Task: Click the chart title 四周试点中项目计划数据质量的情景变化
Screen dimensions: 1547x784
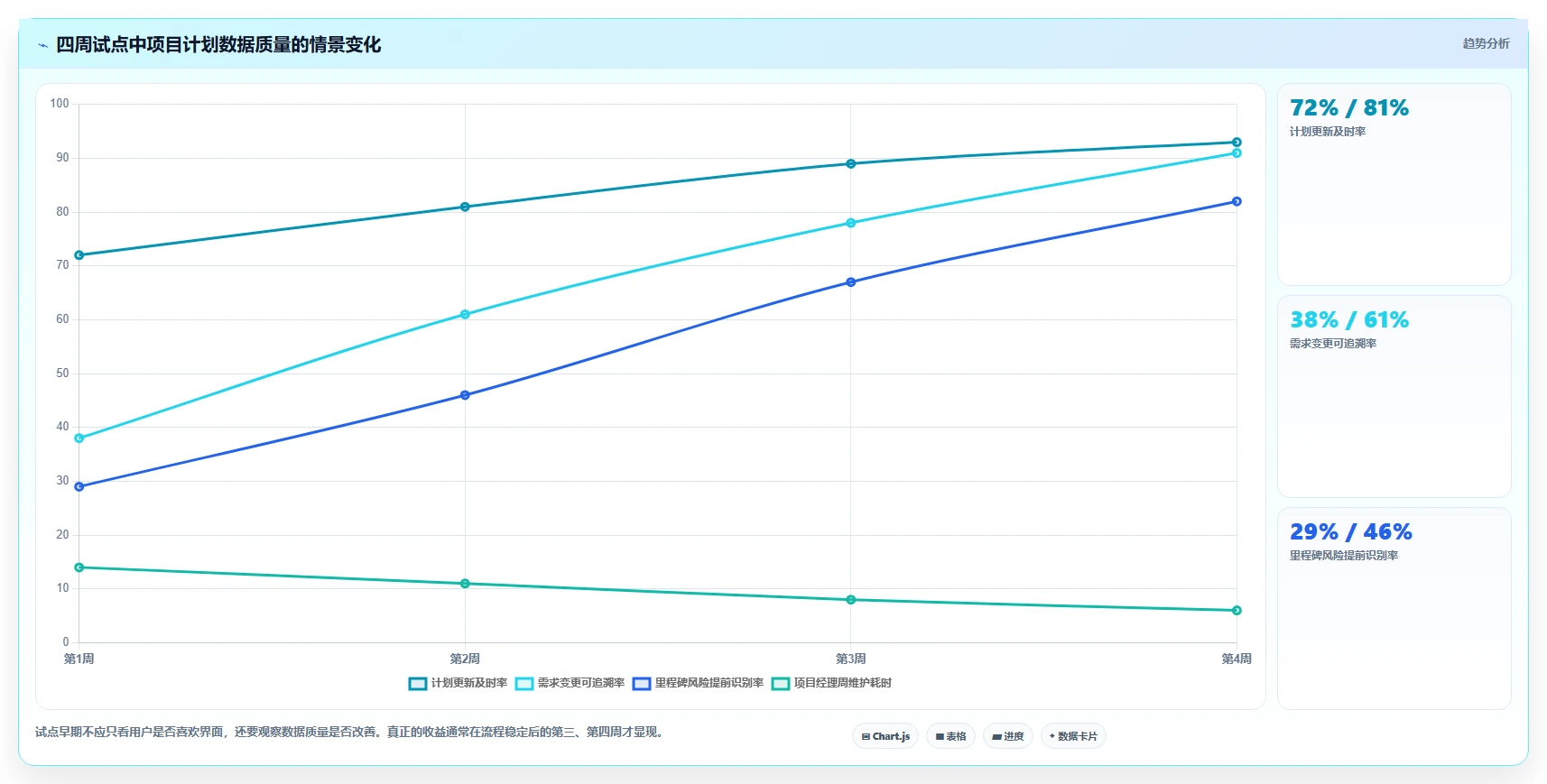Action: 218,45
